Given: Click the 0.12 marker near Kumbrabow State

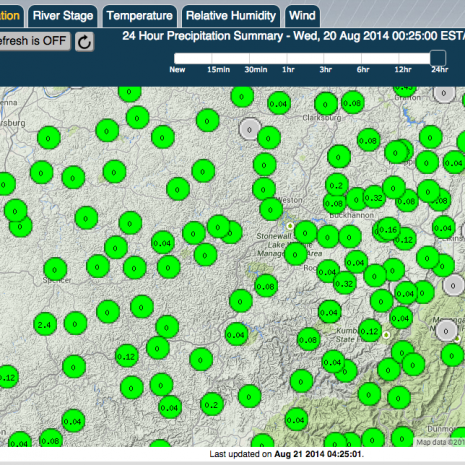Looking at the screenshot, I should pyautogui.click(x=370, y=331).
